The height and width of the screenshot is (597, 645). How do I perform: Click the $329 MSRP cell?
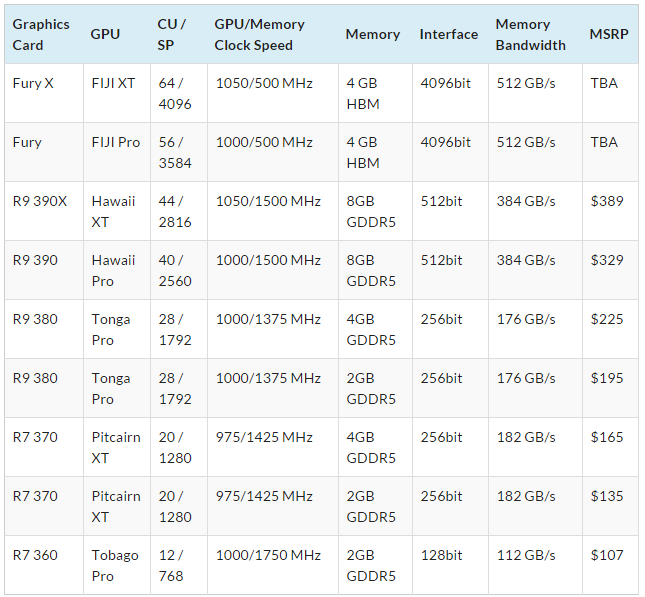(x=610, y=270)
